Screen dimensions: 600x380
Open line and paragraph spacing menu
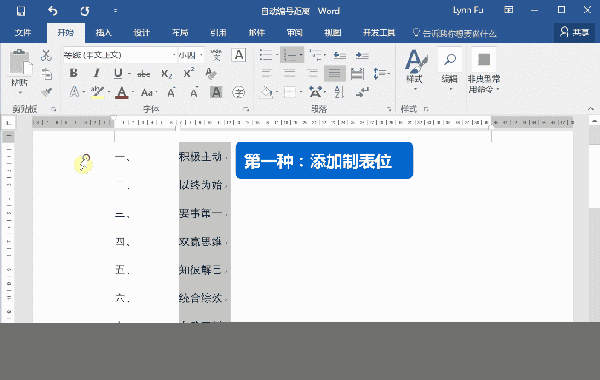(x=381, y=73)
